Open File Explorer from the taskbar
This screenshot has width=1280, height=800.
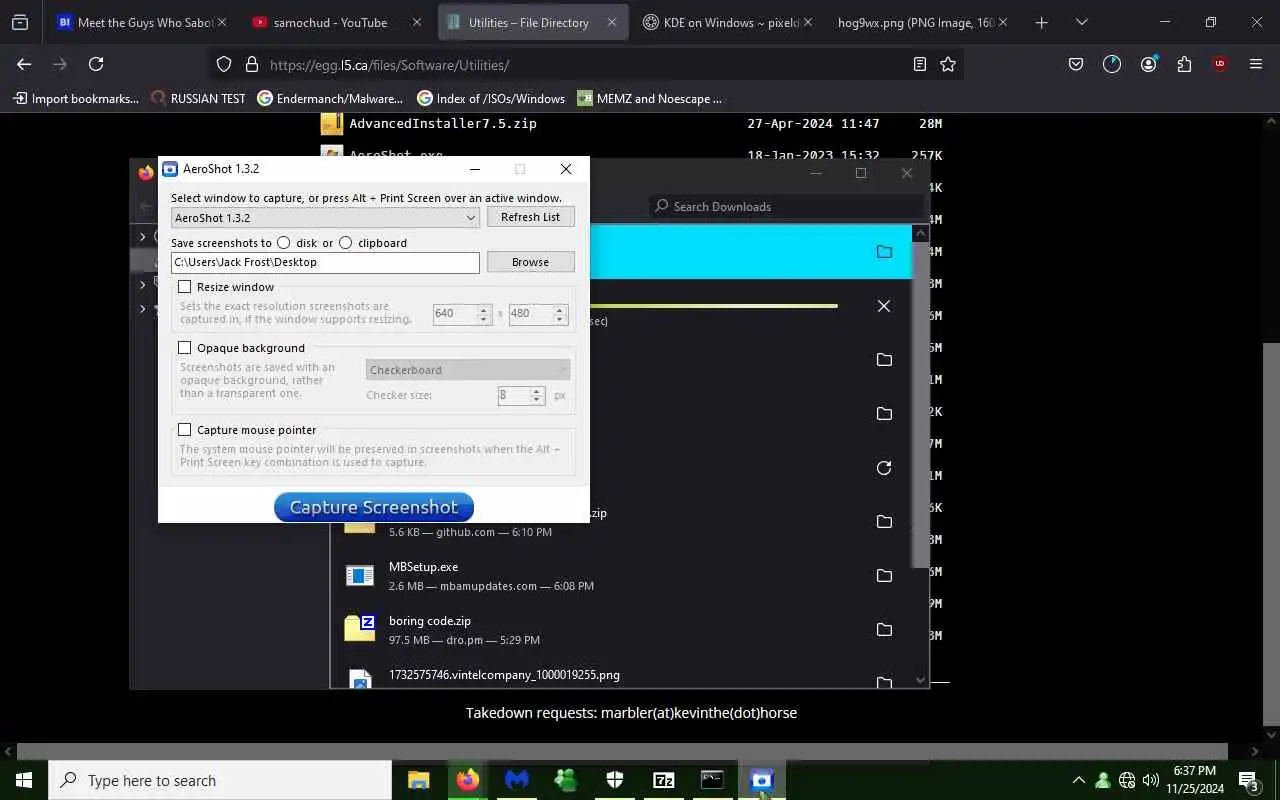[x=418, y=780]
